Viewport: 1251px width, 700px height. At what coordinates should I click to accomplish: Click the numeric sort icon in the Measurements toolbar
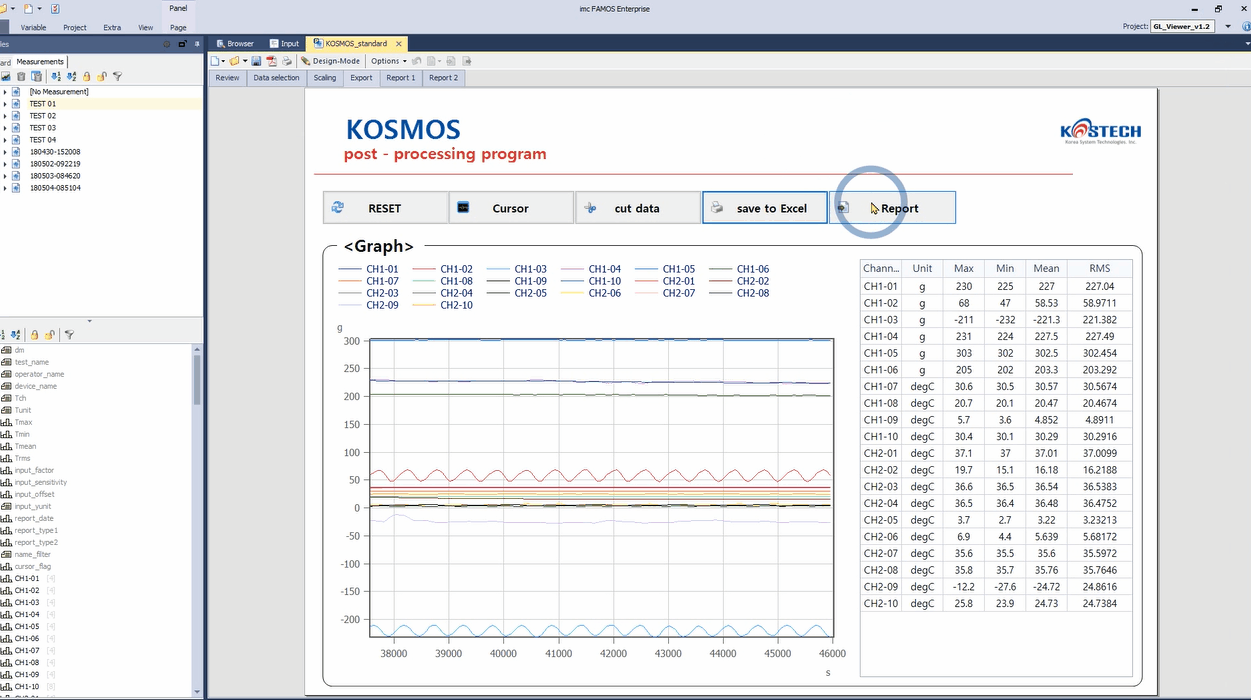(55, 76)
